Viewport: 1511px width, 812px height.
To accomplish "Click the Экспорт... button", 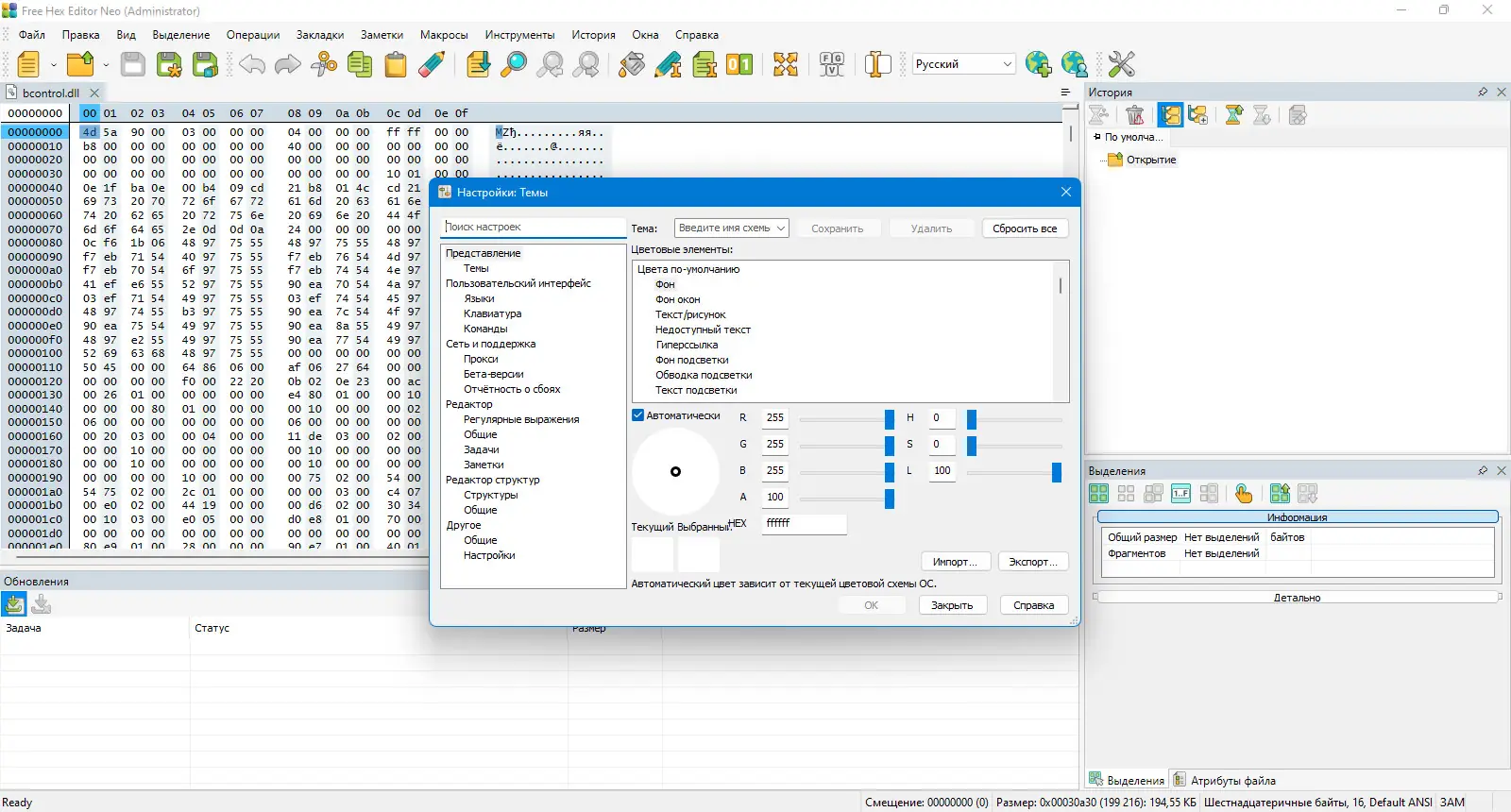I will click(x=1032, y=562).
